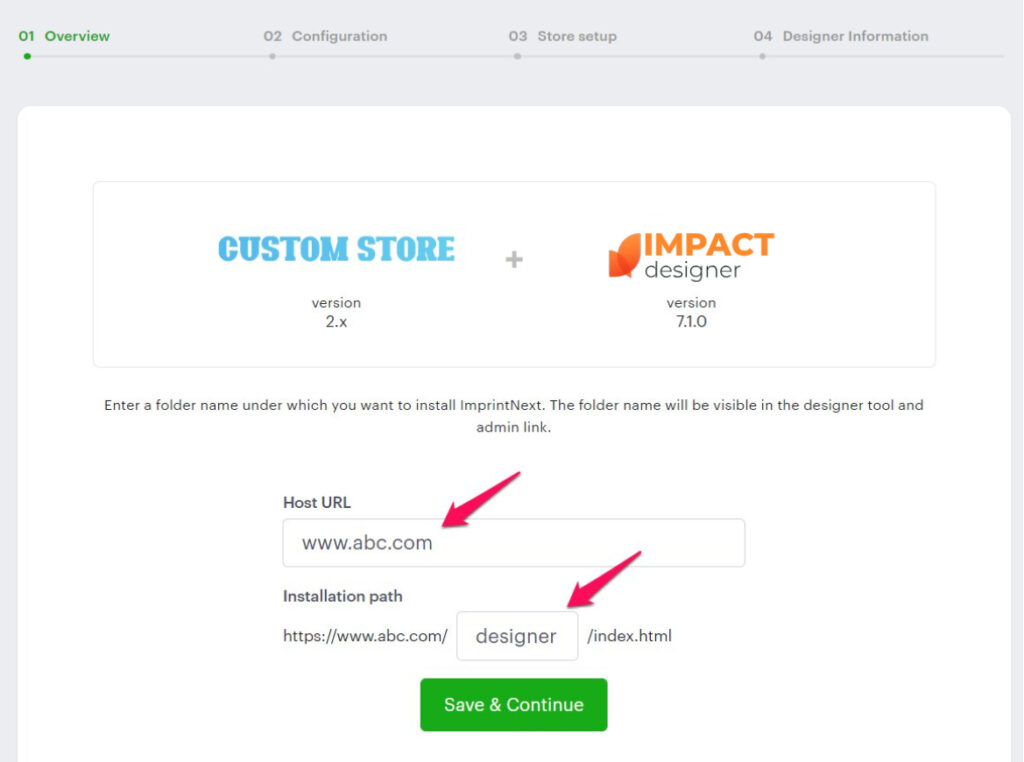Click the Custom Store logo
This screenshot has height=762, width=1024.
[336, 249]
